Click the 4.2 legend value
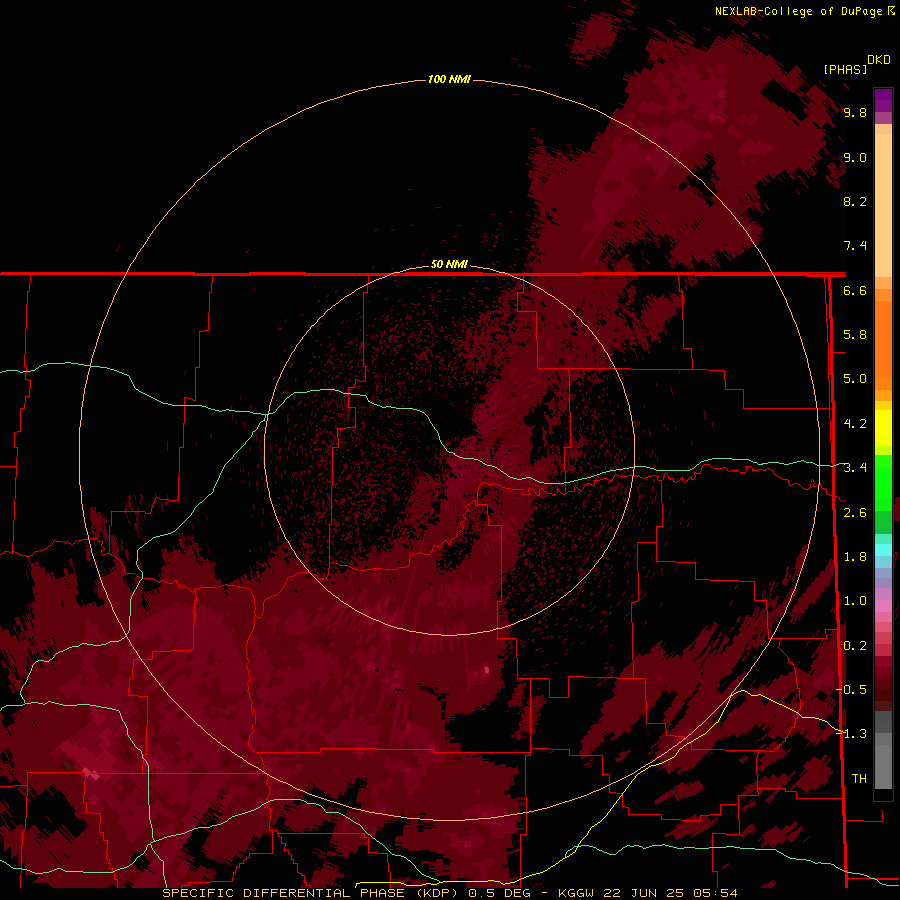This screenshot has width=900, height=900. point(855,424)
